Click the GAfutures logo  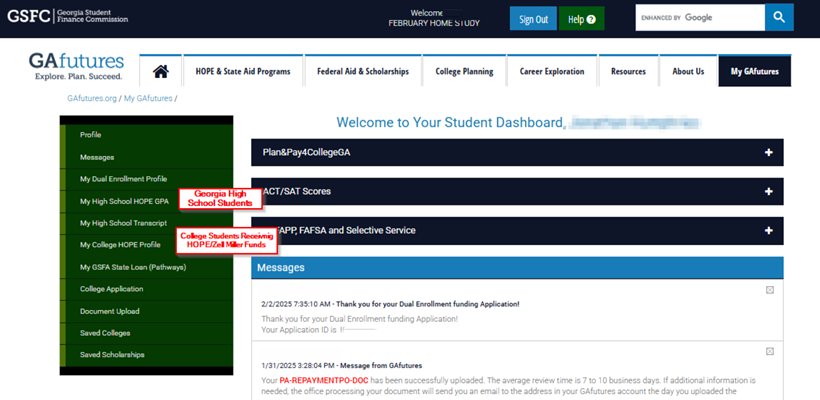coord(76,66)
